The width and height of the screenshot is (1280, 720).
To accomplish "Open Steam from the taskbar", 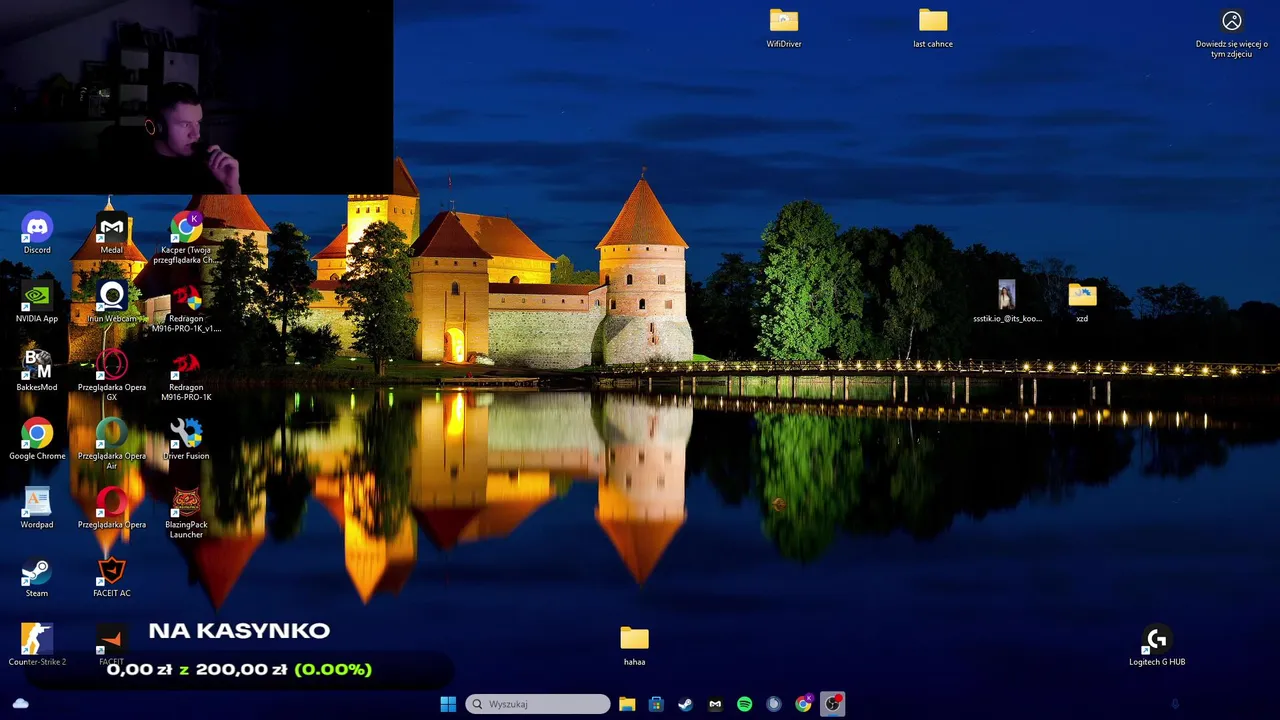I will (685, 704).
